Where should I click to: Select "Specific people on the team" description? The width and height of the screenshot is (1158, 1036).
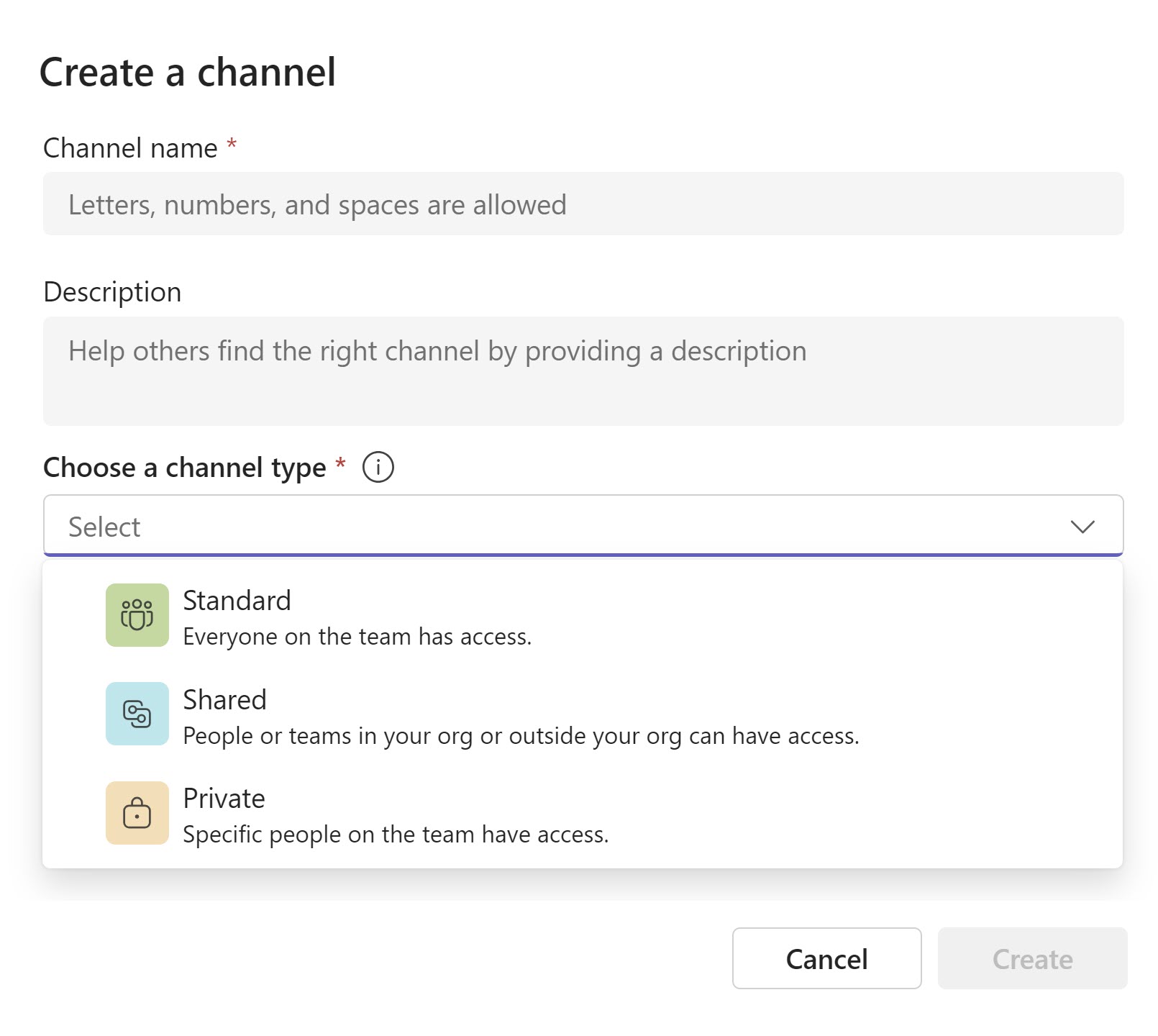pyautogui.click(x=396, y=835)
